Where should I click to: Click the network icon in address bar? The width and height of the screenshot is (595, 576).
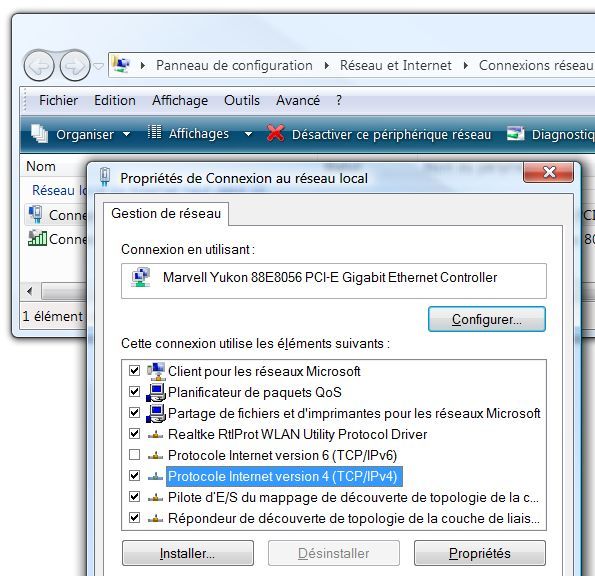click(x=121, y=65)
